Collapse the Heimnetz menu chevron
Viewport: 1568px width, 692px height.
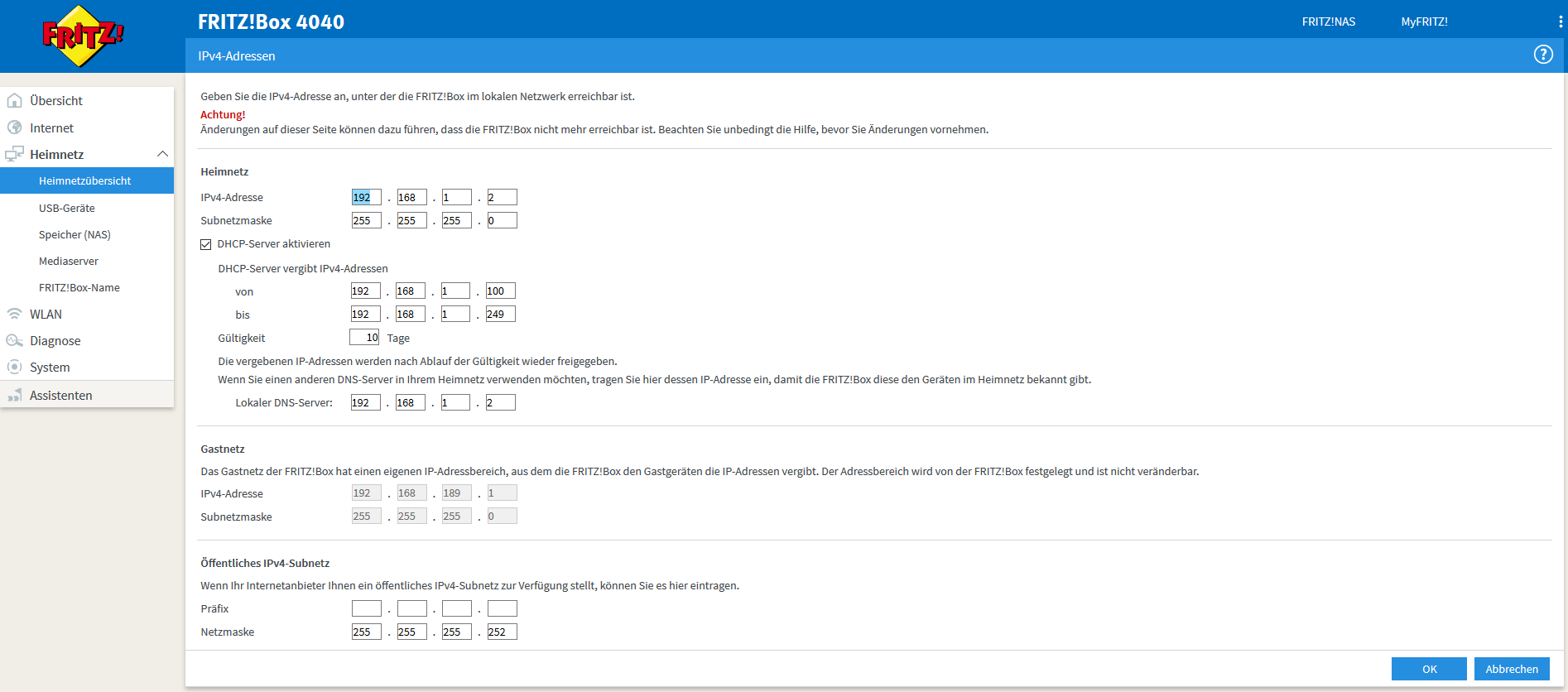coord(162,154)
